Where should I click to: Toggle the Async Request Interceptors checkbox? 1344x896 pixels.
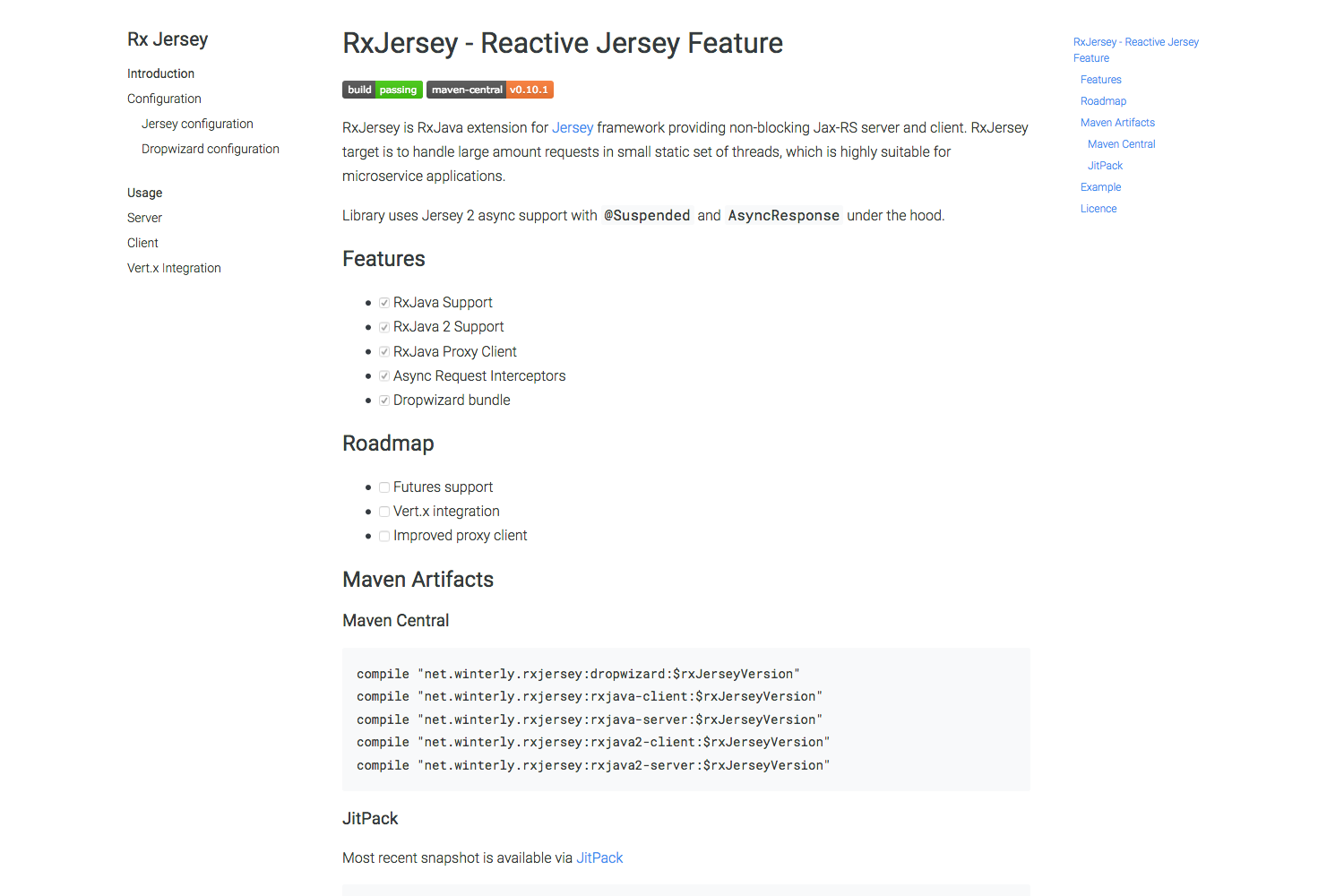[x=383, y=376]
